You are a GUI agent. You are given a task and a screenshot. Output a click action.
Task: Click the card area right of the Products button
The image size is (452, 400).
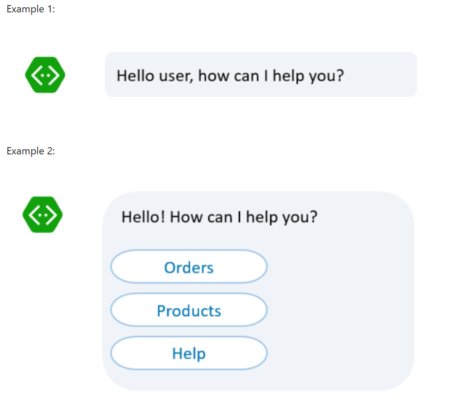tap(340, 310)
